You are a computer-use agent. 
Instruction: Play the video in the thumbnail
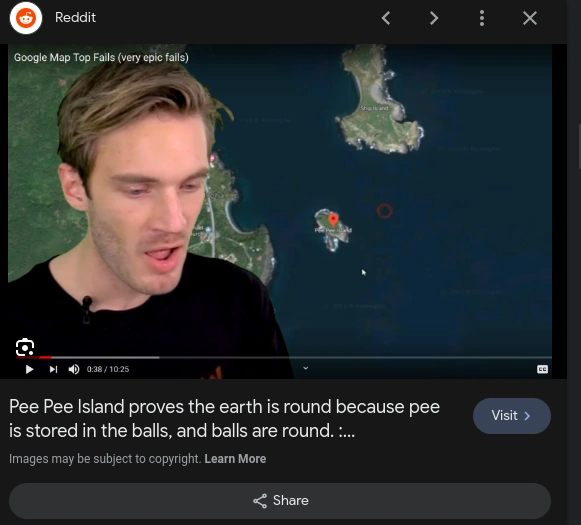click(x=29, y=369)
